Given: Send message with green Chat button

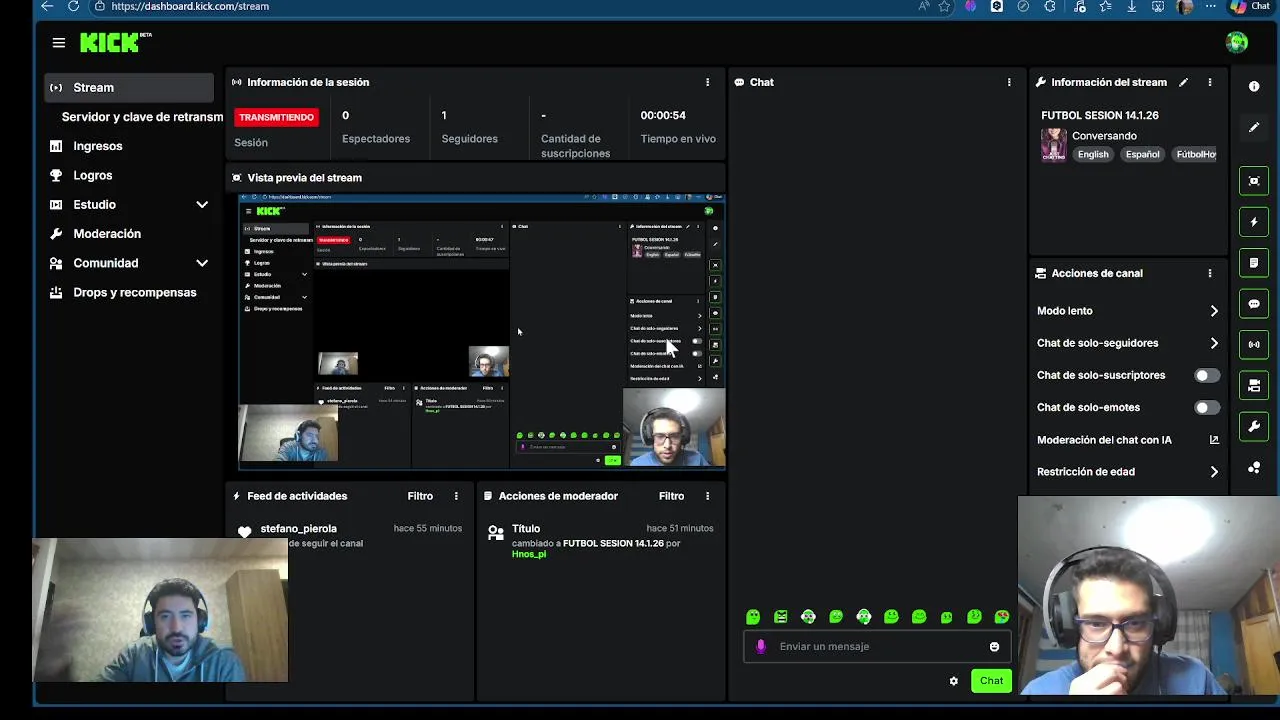Looking at the screenshot, I should (x=991, y=681).
